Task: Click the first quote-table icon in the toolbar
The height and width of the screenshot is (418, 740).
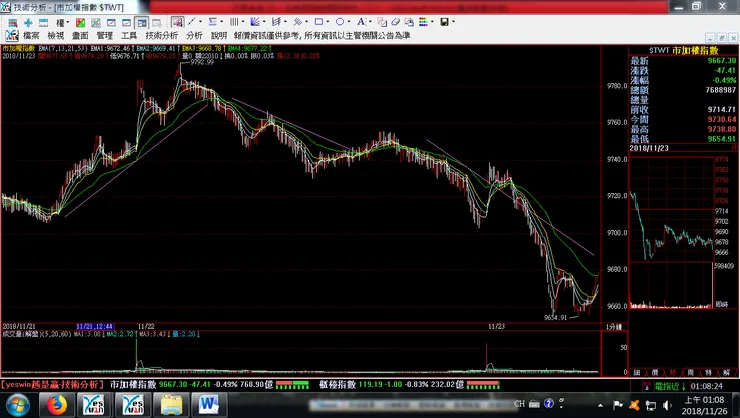Action: [13, 22]
